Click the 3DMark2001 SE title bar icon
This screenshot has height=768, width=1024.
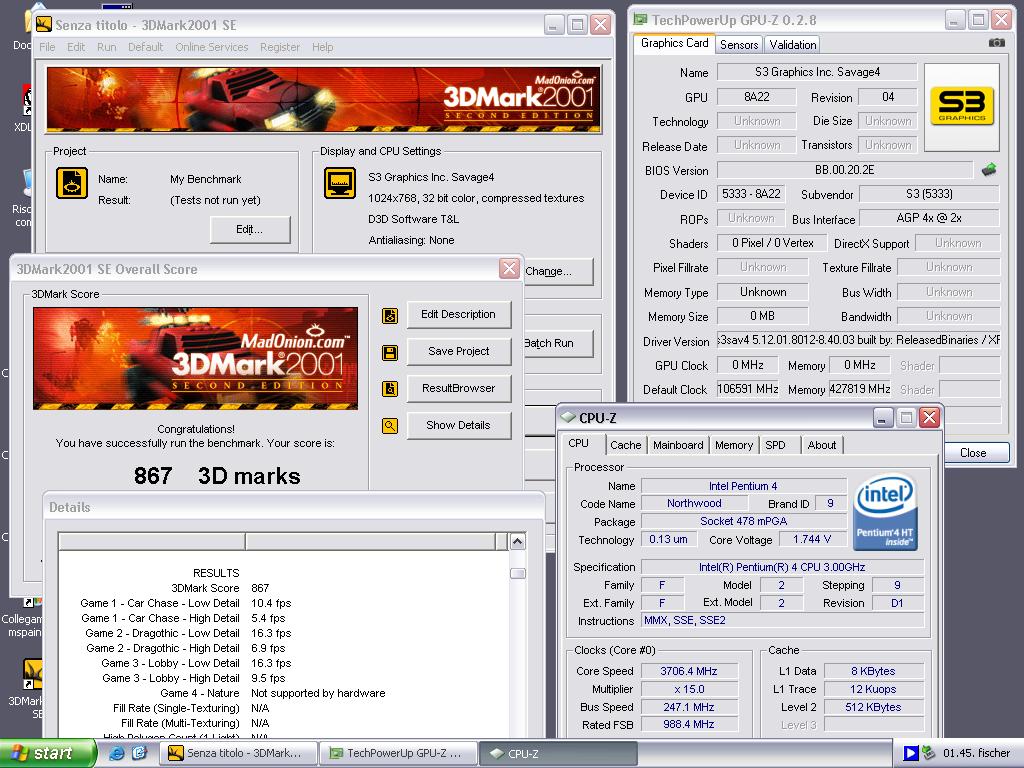click(x=44, y=25)
